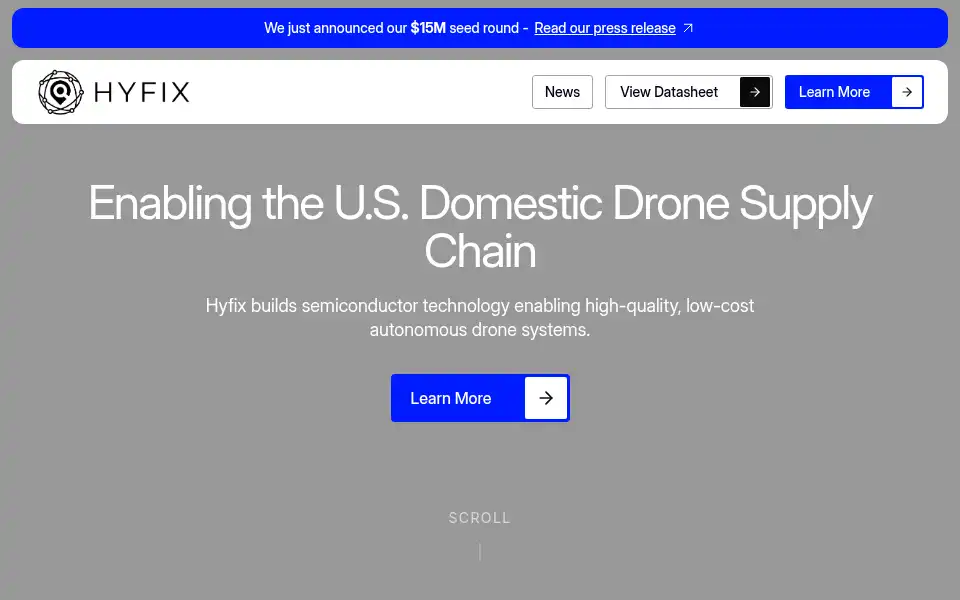The width and height of the screenshot is (960, 600).
Task: Click the black arrow on View Datasheet
Action: 755,92
